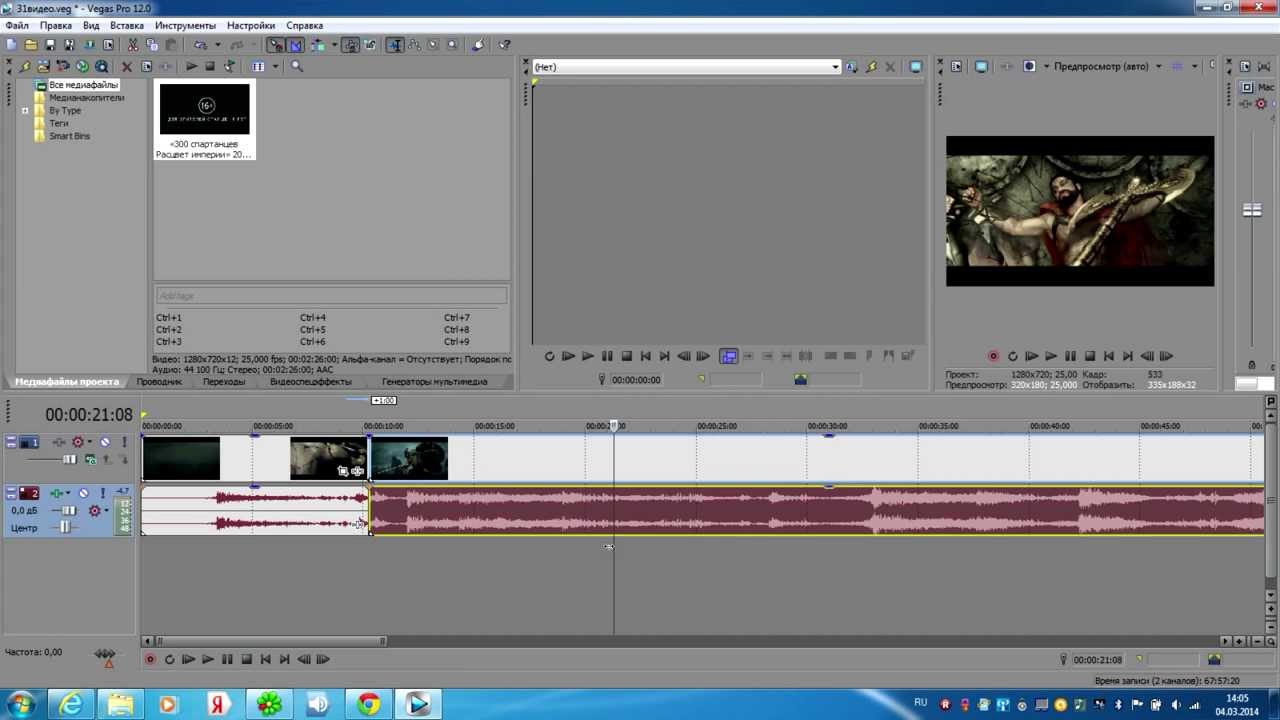Click the Open project folder icon
The height and width of the screenshot is (720, 1280).
pos(31,45)
